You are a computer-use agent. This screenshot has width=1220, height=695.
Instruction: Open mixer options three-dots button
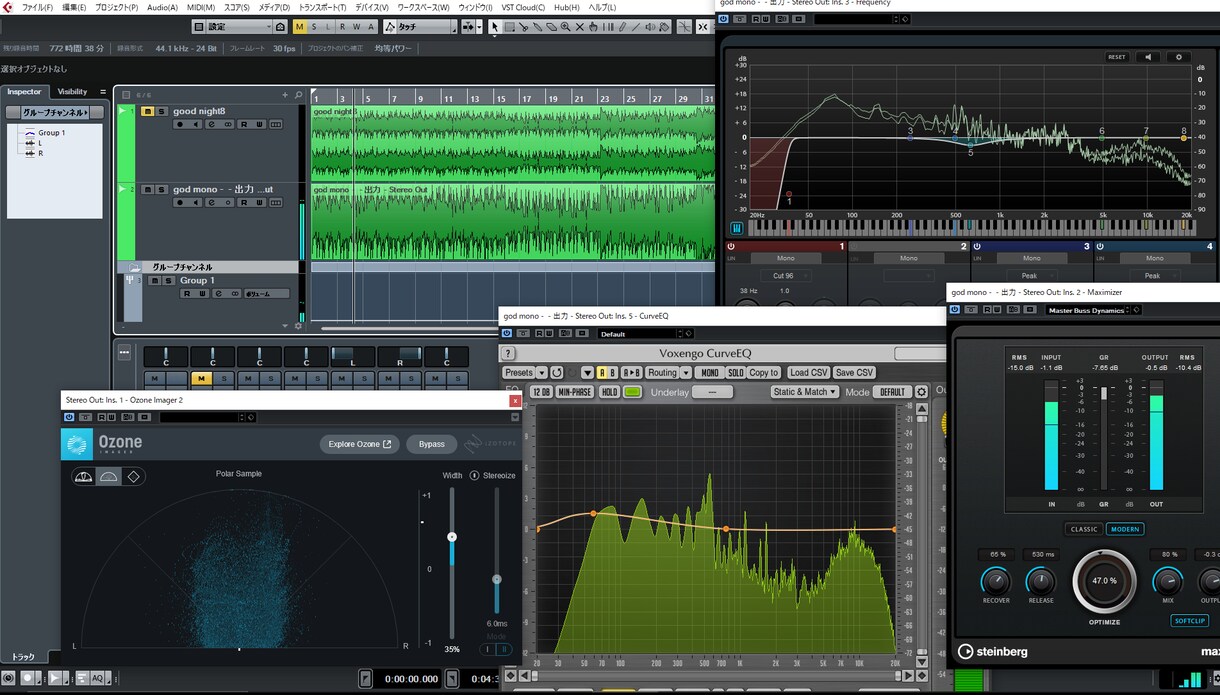[x=124, y=352]
